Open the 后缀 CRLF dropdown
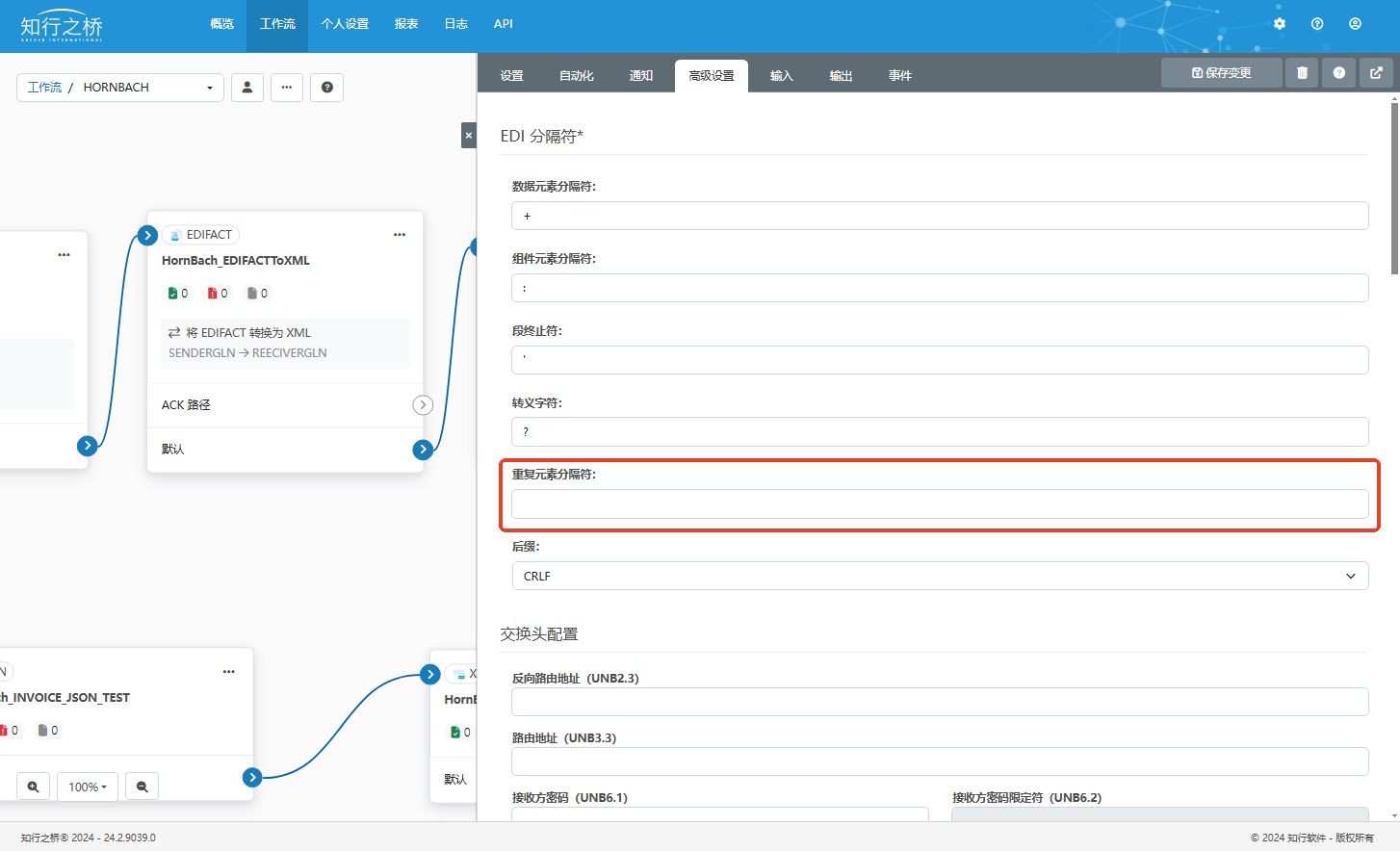The image size is (1400, 851). click(x=939, y=576)
